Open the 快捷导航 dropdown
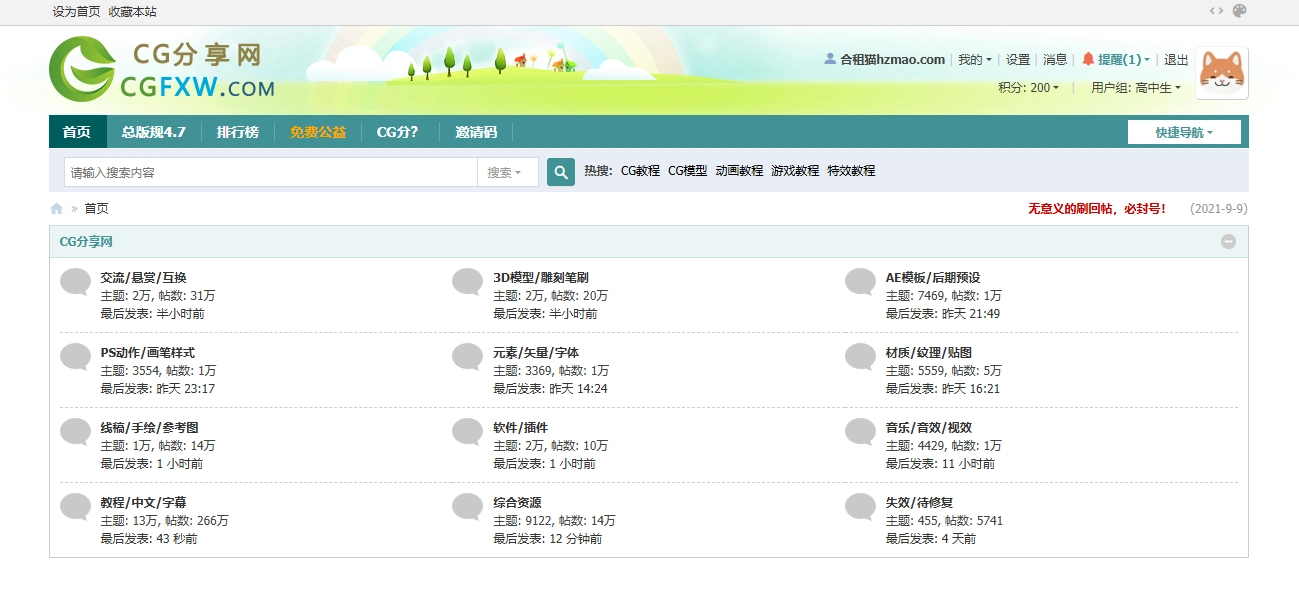 tap(1184, 132)
